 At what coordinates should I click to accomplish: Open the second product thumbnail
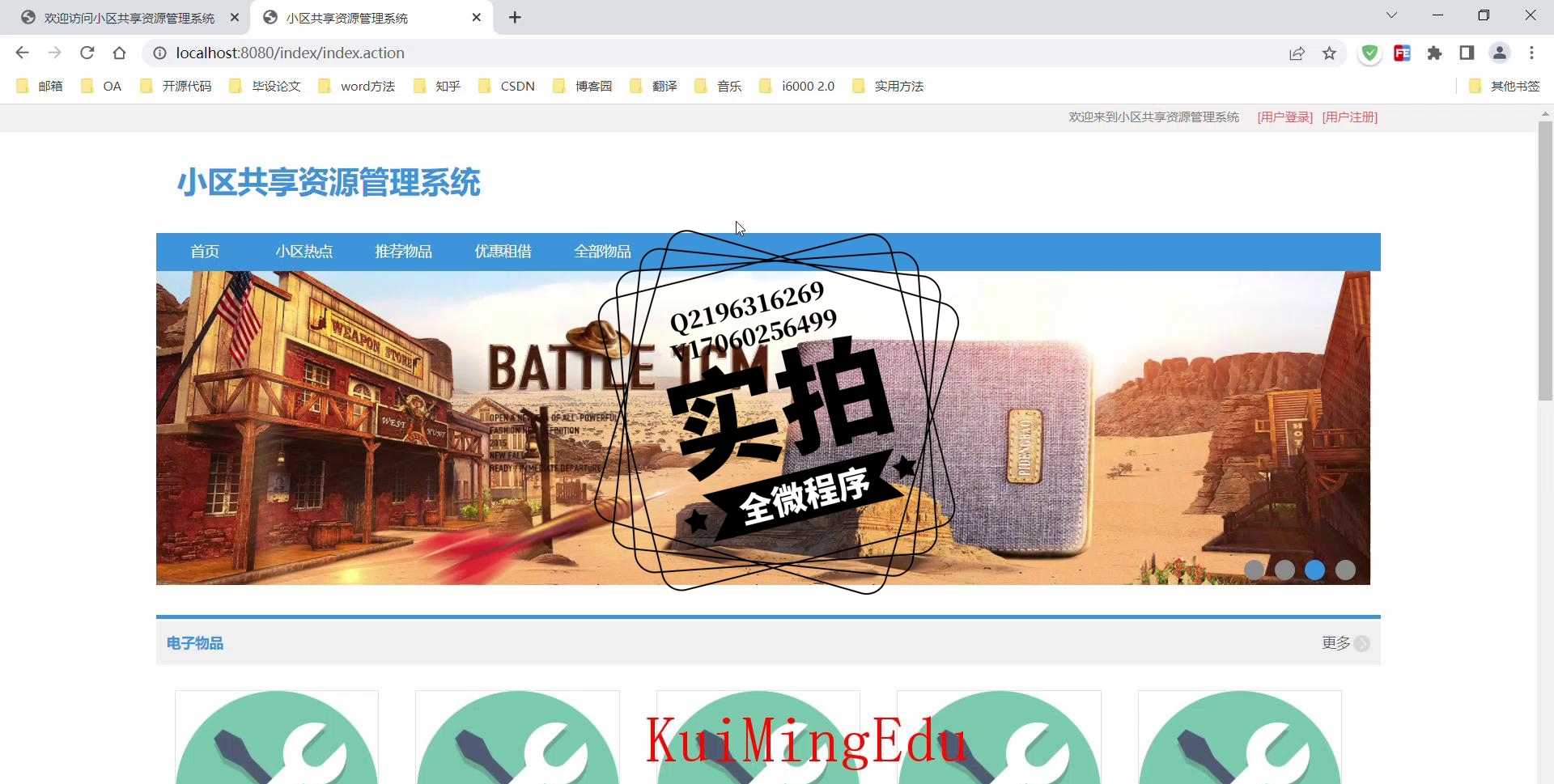pos(517,737)
